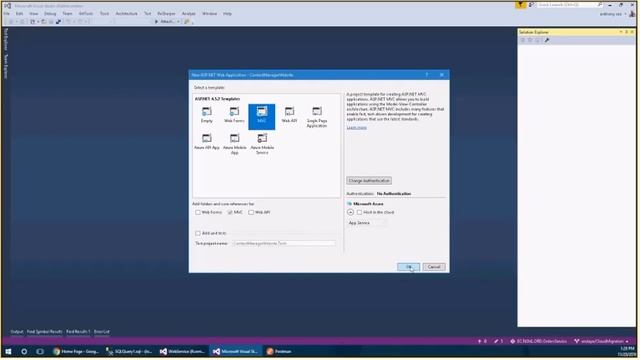Open the Analyze menu
Viewport: 640px width, 360px height.
[189, 13]
